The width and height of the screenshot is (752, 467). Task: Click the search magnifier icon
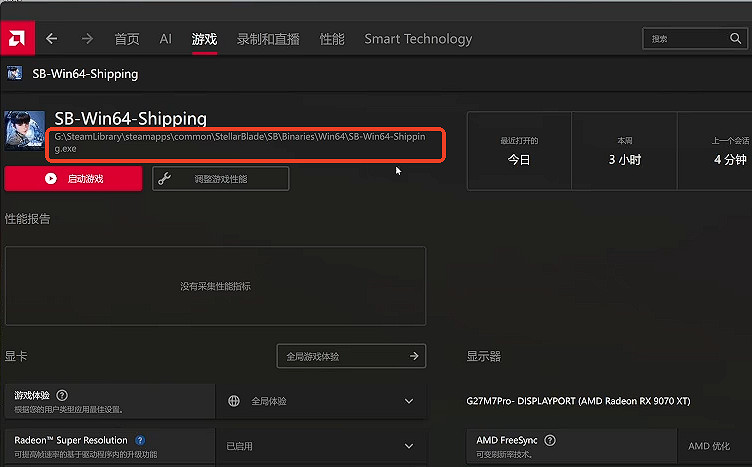[735, 38]
